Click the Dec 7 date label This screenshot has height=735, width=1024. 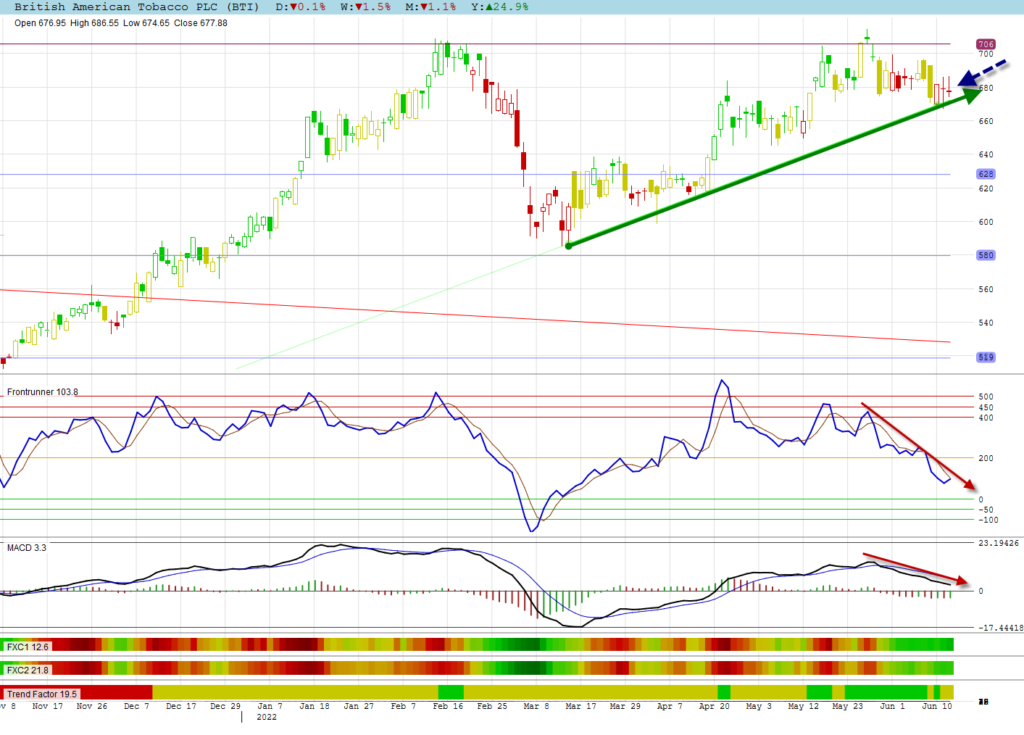[136, 706]
